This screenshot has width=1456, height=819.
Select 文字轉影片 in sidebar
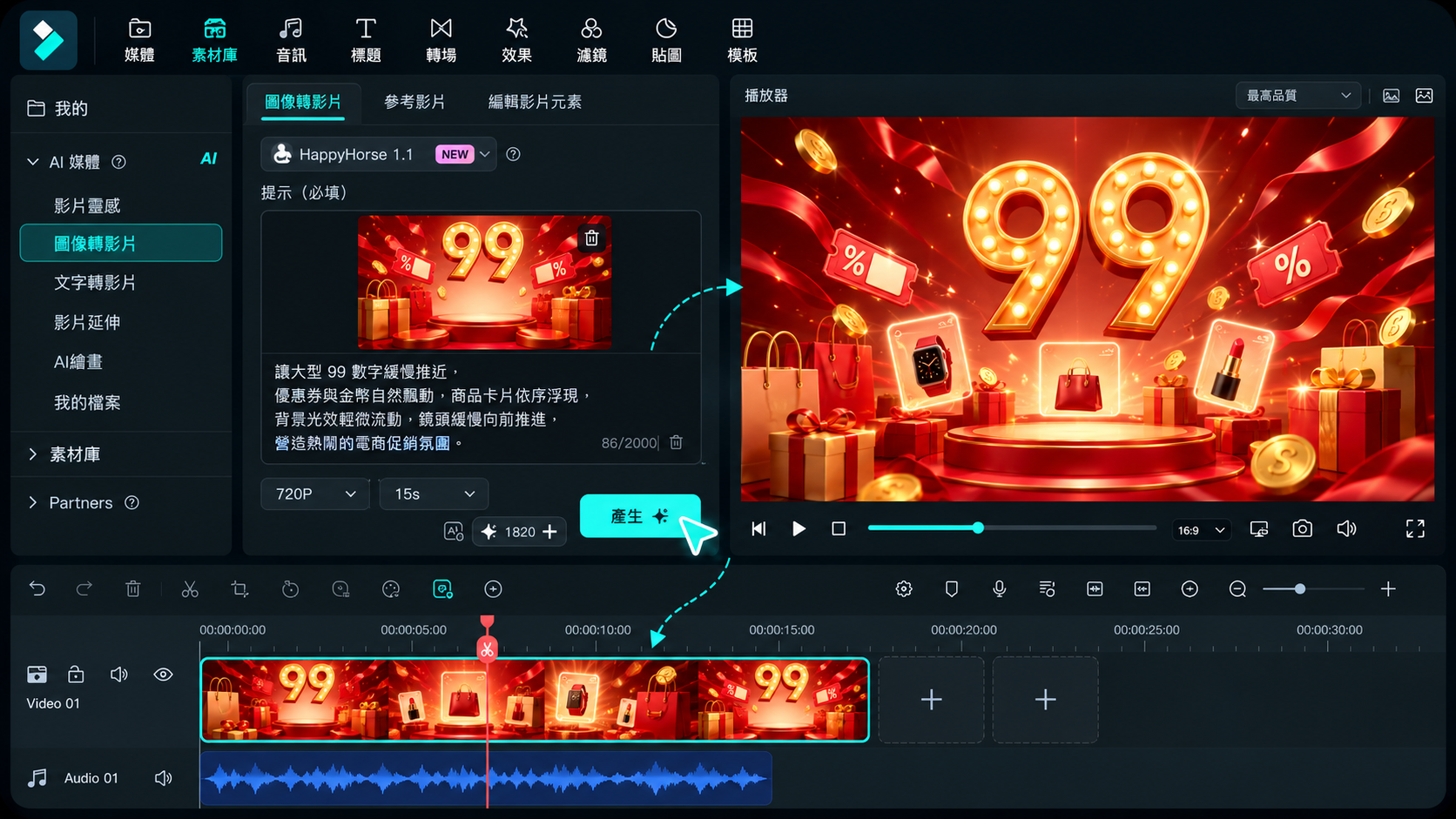tap(95, 282)
